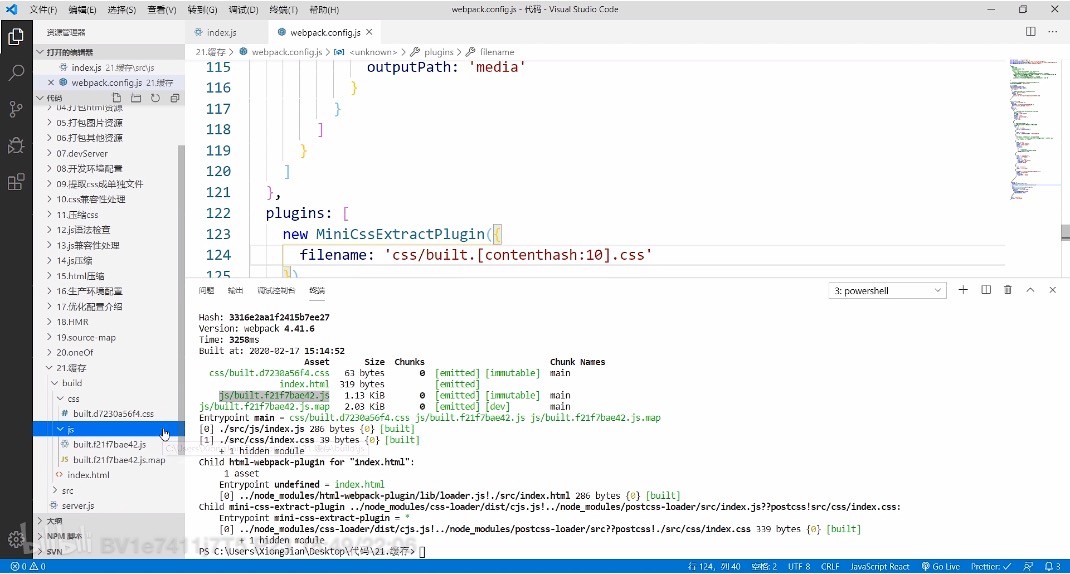Open the Debug view in activity bar
Viewport: 1070px width, 574px height.
click(x=16, y=145)
